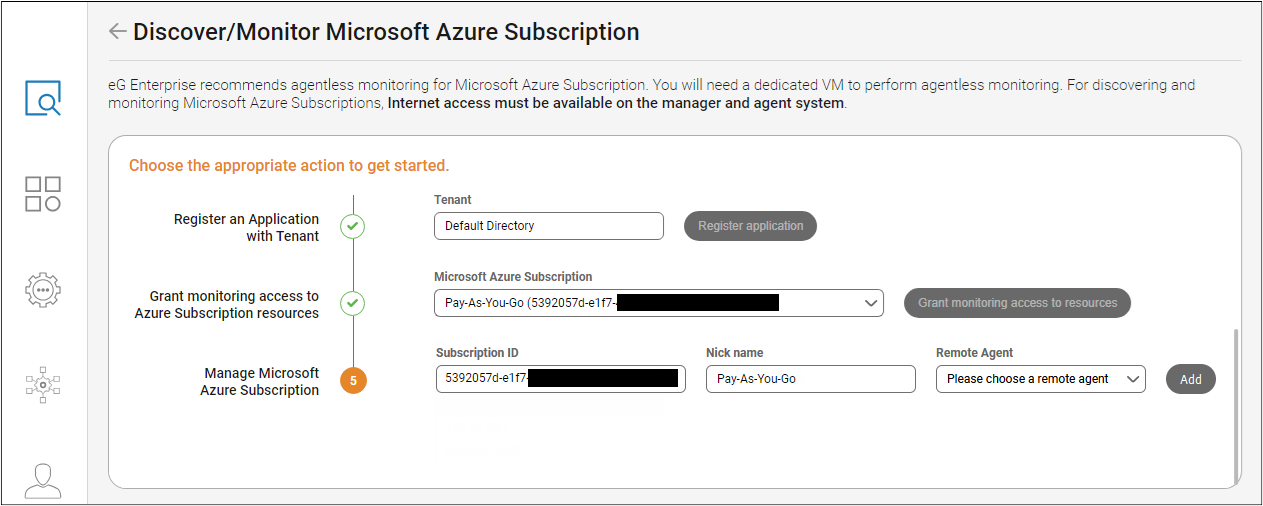
Task: Open the user profile icon in sidebar
Action: point(43,480)
